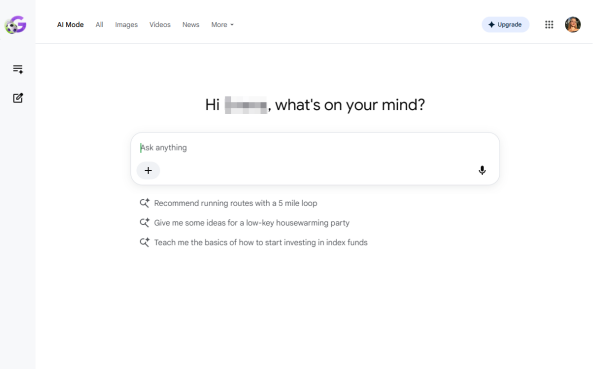Choose the running routes suggestion

pyautogui.click(x=228, y=203)
